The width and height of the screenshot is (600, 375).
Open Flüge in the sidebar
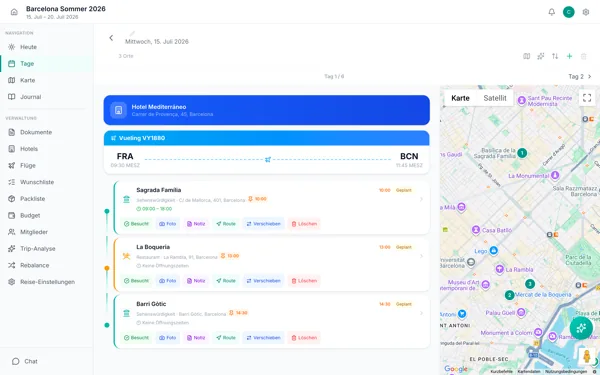(x=46, y=165)
